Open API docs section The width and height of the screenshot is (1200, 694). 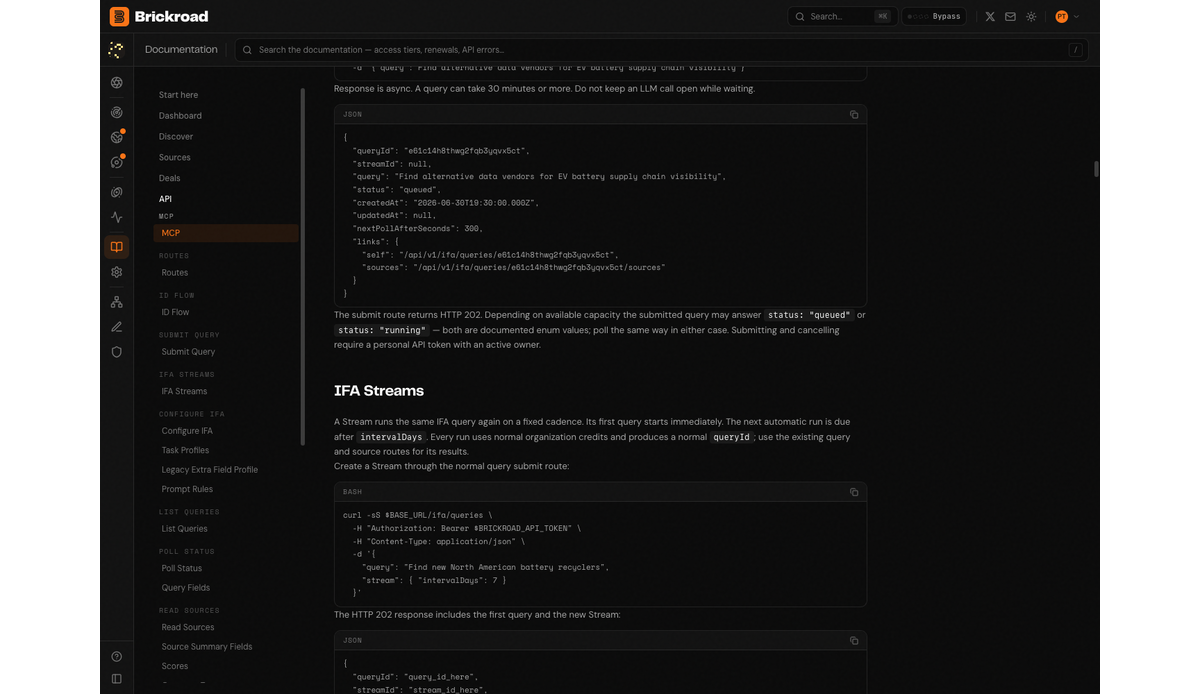click(165, 199)
